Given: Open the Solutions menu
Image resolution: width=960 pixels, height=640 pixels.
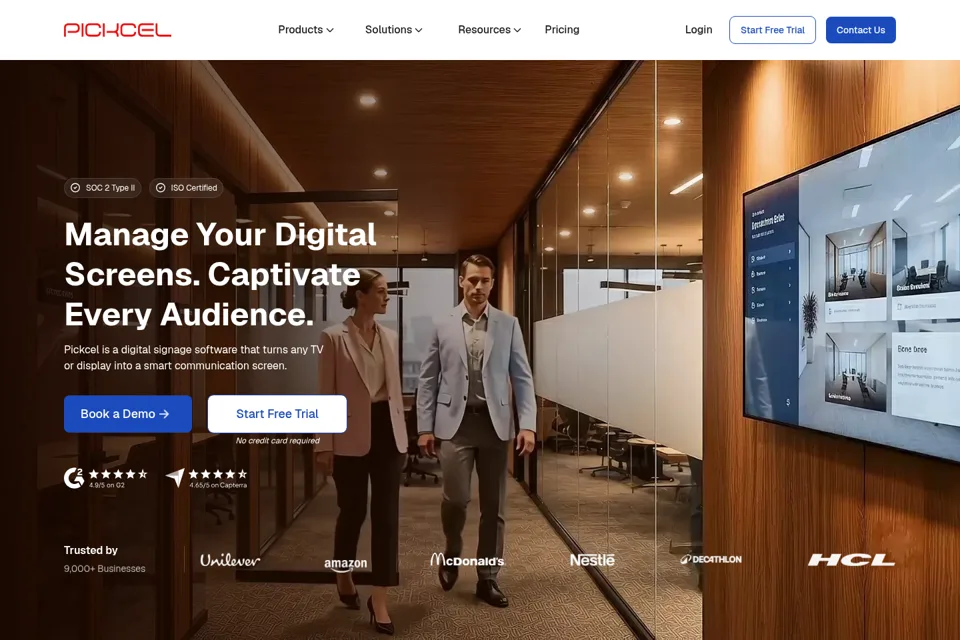Looking at the screenshot, I should (x=394, y=29).
